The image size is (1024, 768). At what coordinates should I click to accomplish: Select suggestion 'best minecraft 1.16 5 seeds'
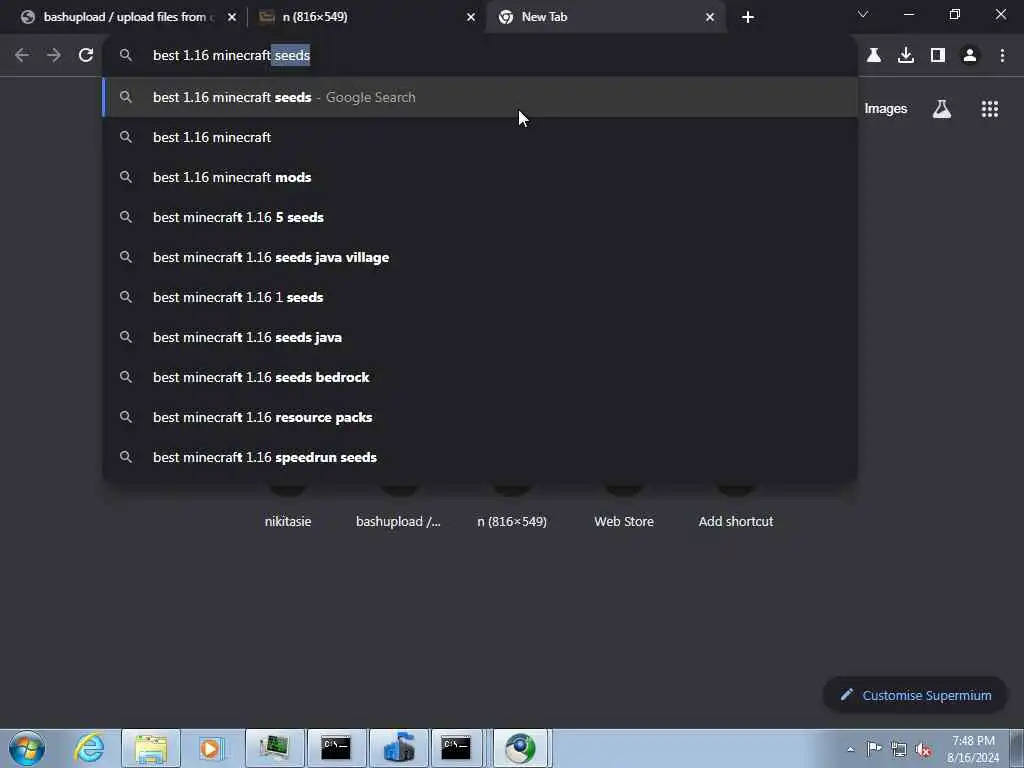click(480, 217)
